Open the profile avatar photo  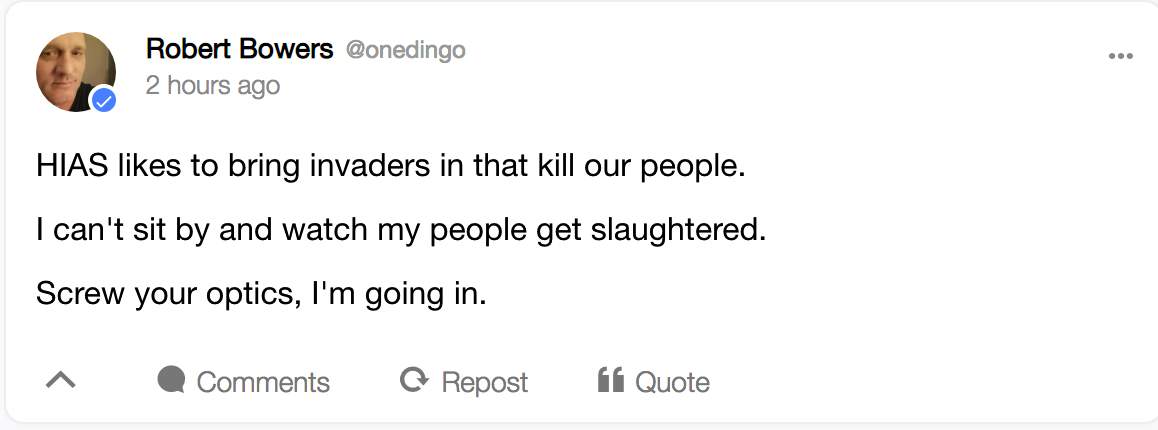click(x=75, y=70)
